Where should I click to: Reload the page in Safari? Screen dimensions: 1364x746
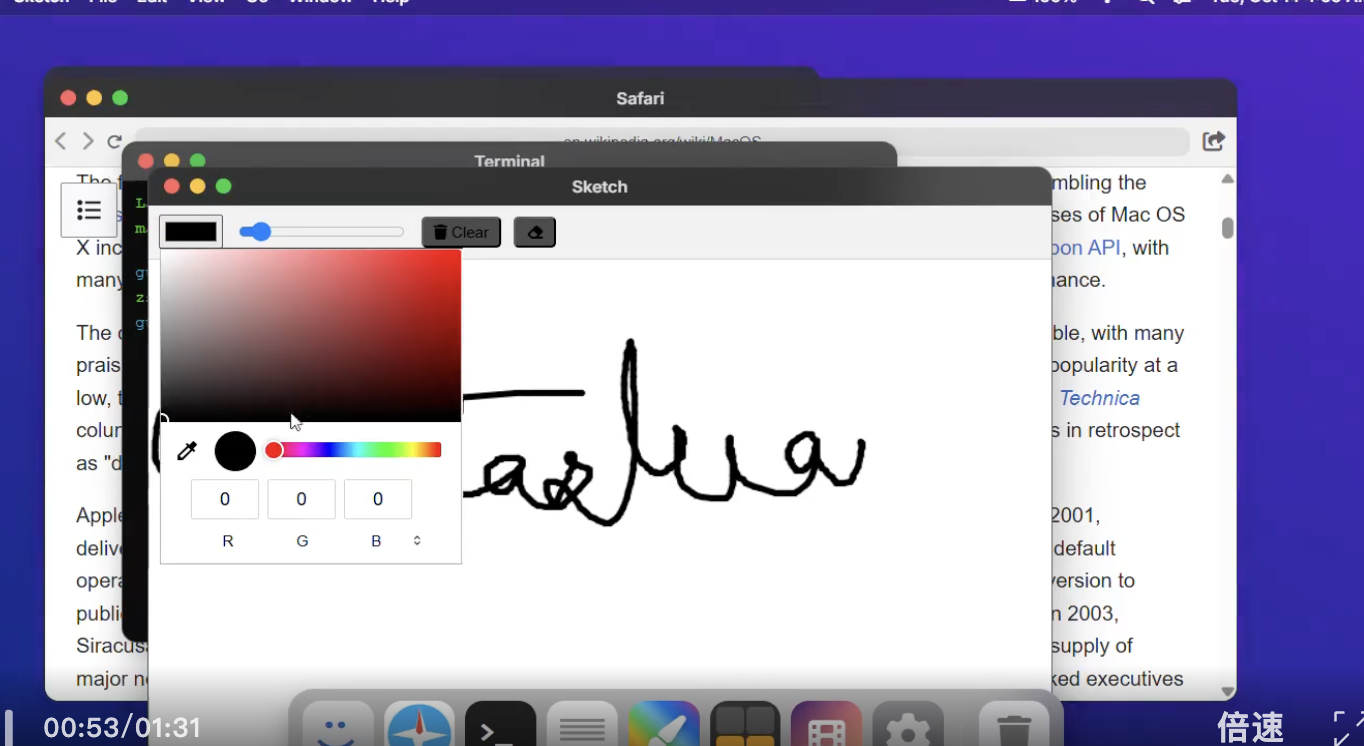[115, 141]
